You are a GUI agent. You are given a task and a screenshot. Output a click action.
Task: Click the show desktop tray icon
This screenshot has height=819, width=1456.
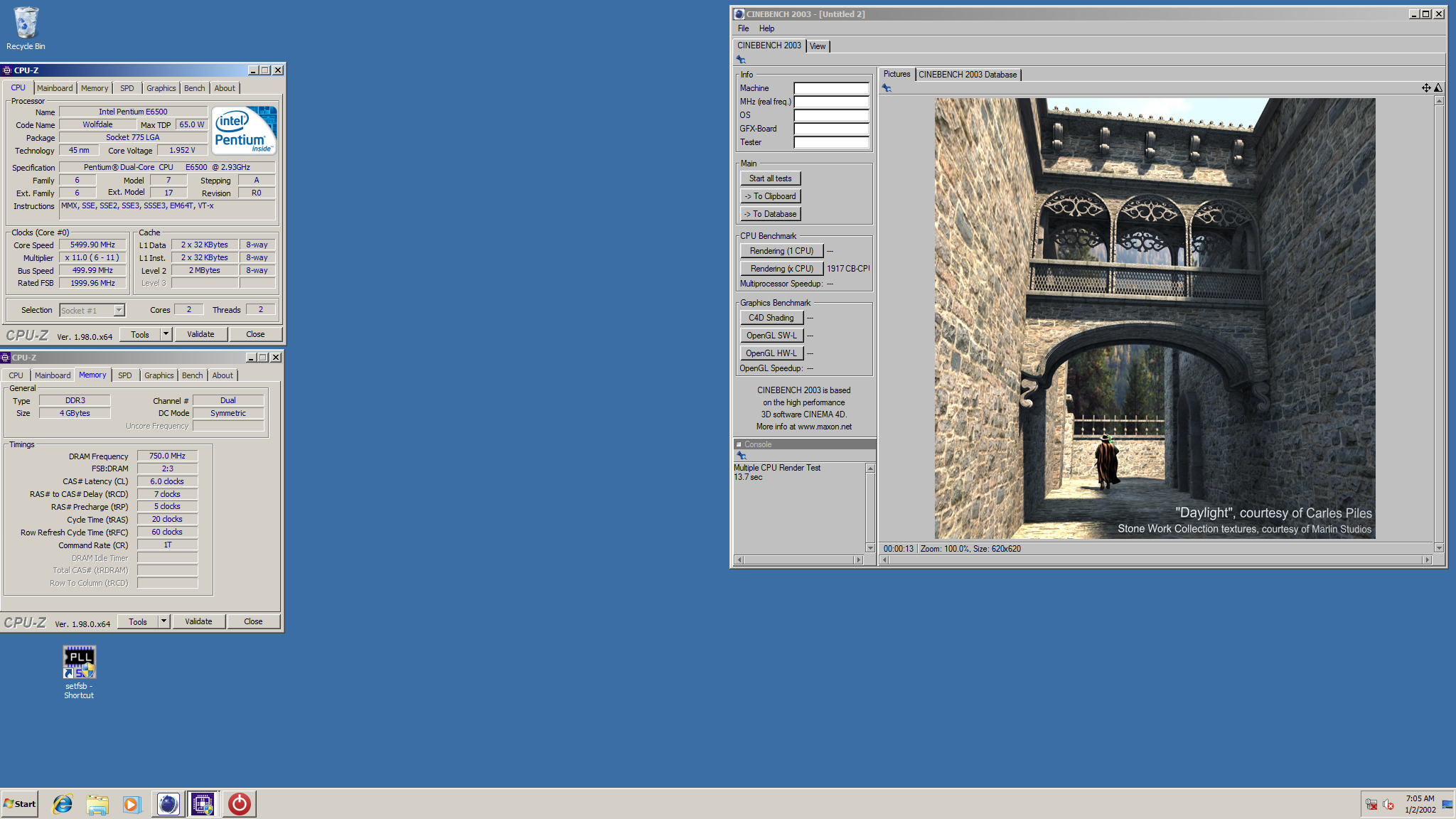coord(1447,805)
